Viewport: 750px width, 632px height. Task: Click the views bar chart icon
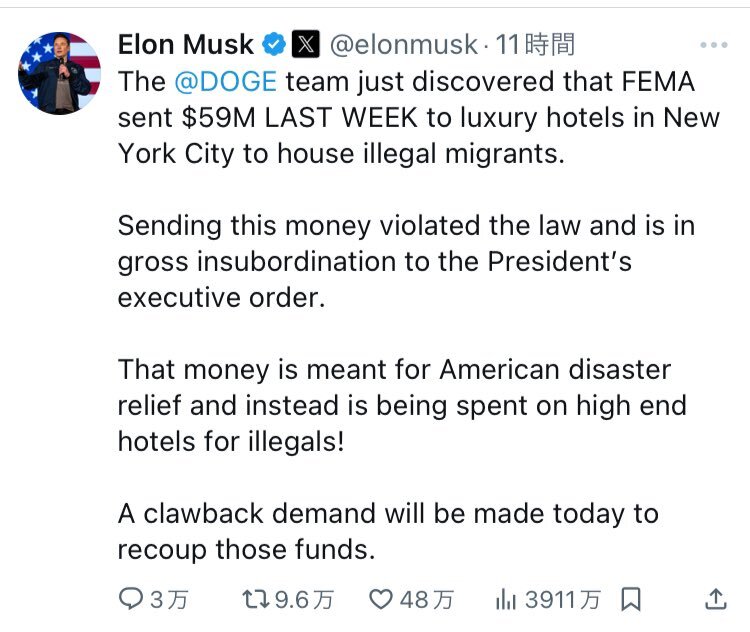pos(506,599)
